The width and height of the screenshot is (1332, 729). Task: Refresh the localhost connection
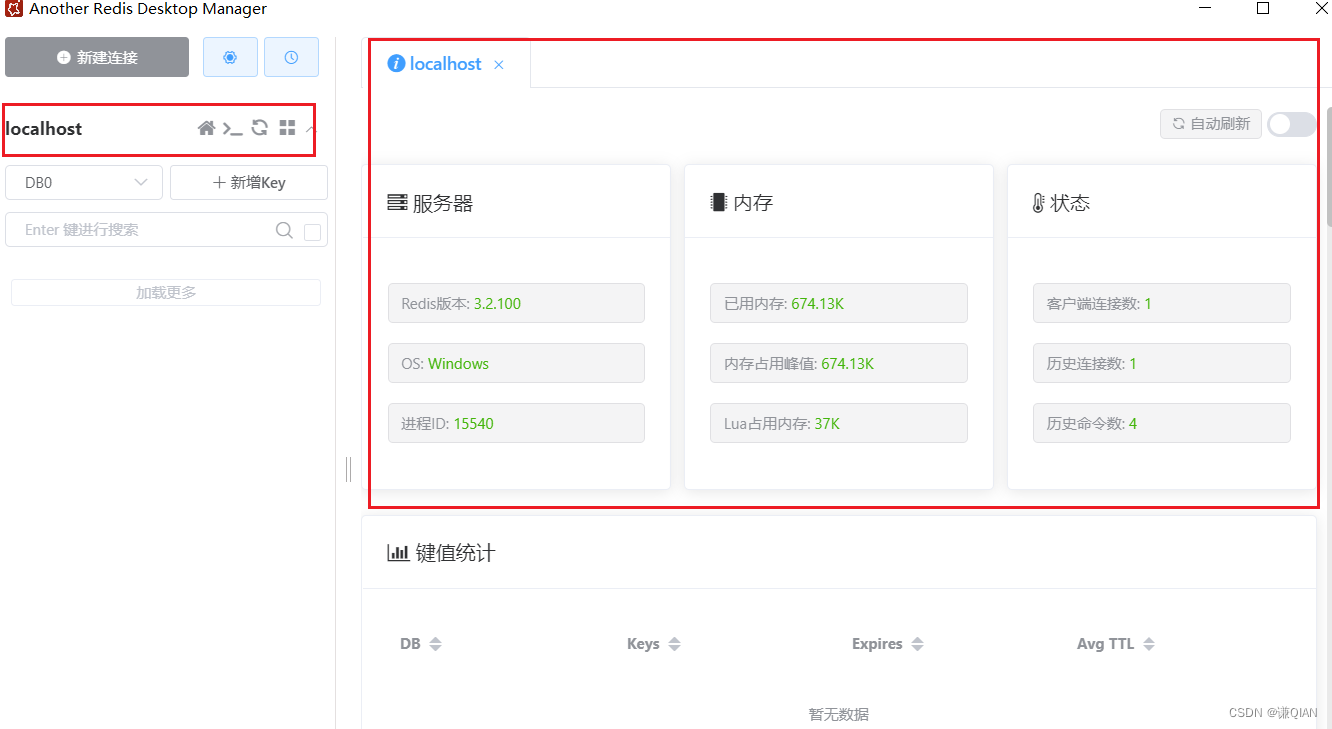click(x=260, y=128)
